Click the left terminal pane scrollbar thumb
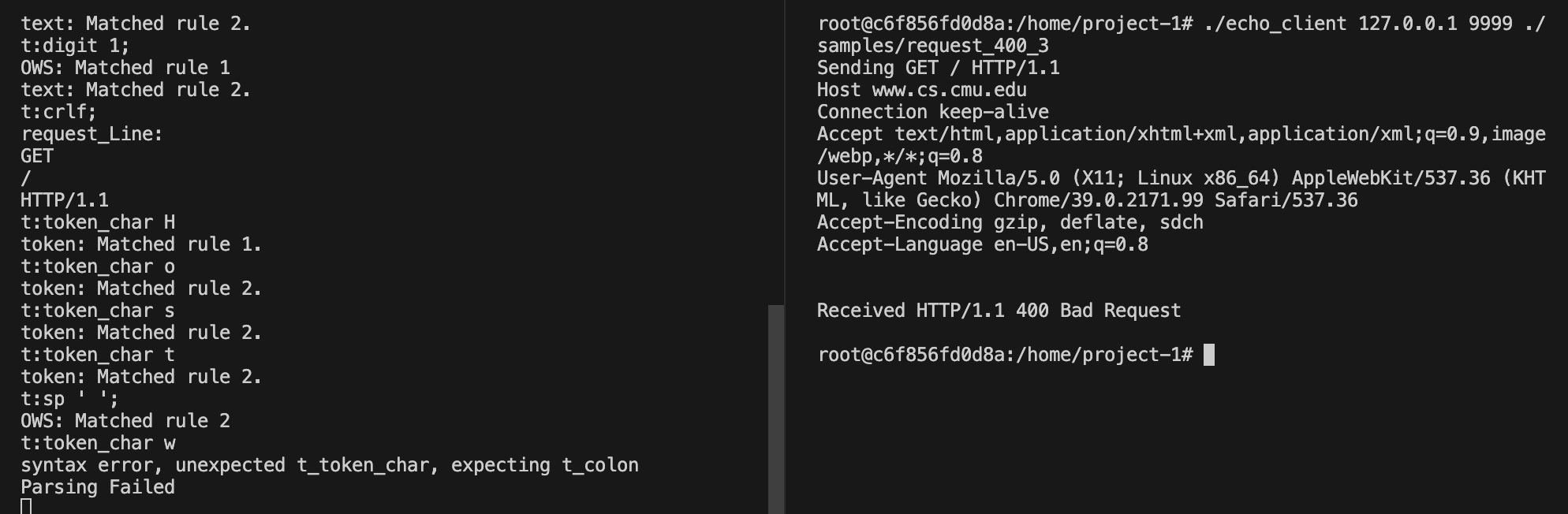The height and width of the screenshot is (514, 1568). tap(776, 409)
